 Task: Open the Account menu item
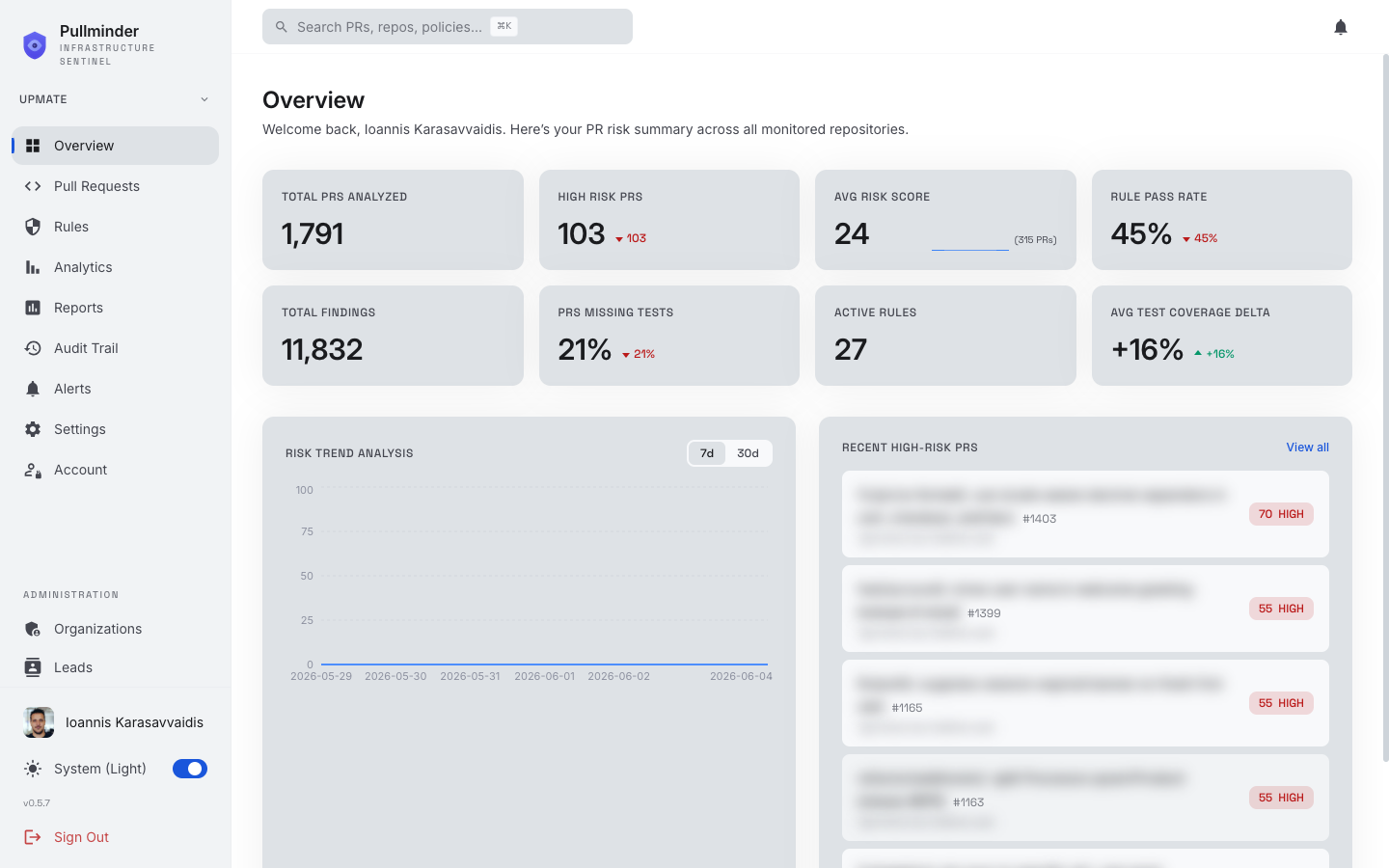[x=116, y=470]
